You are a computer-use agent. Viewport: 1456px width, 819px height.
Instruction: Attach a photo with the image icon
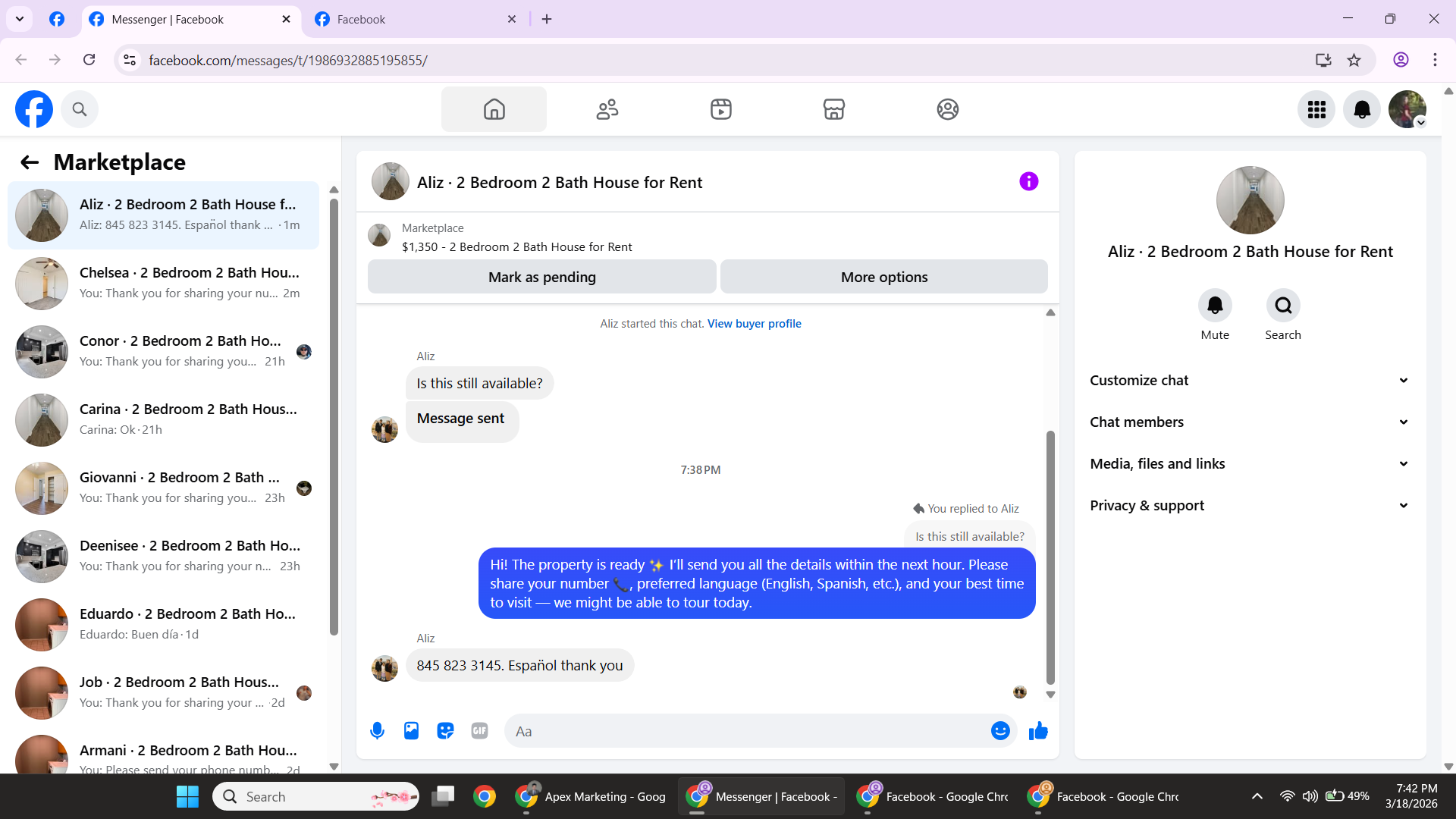[x=411, y=731]
